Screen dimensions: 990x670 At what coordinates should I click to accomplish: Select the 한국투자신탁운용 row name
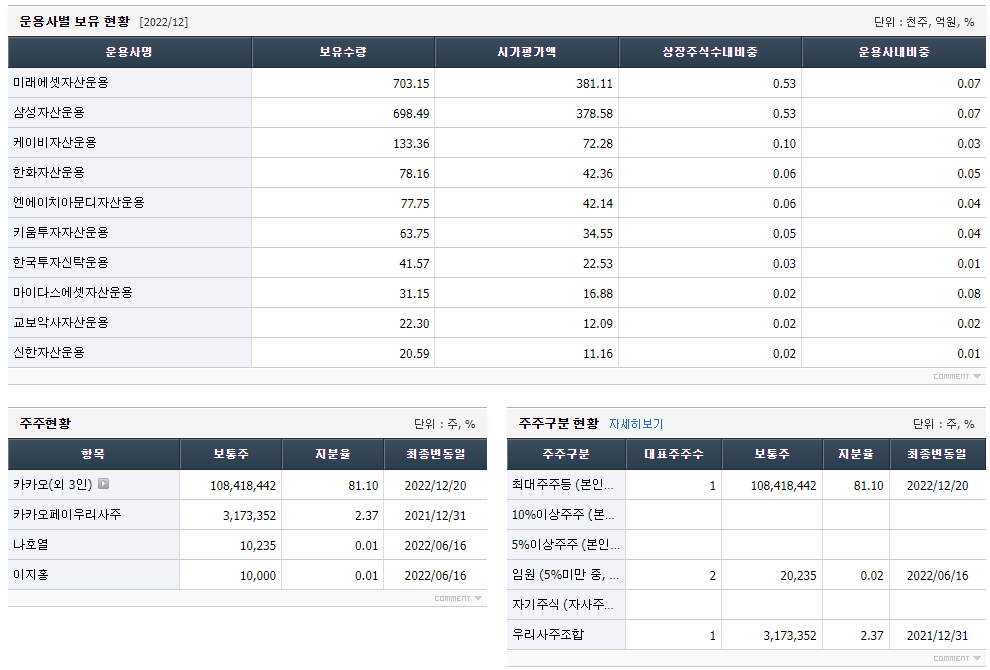61,263
